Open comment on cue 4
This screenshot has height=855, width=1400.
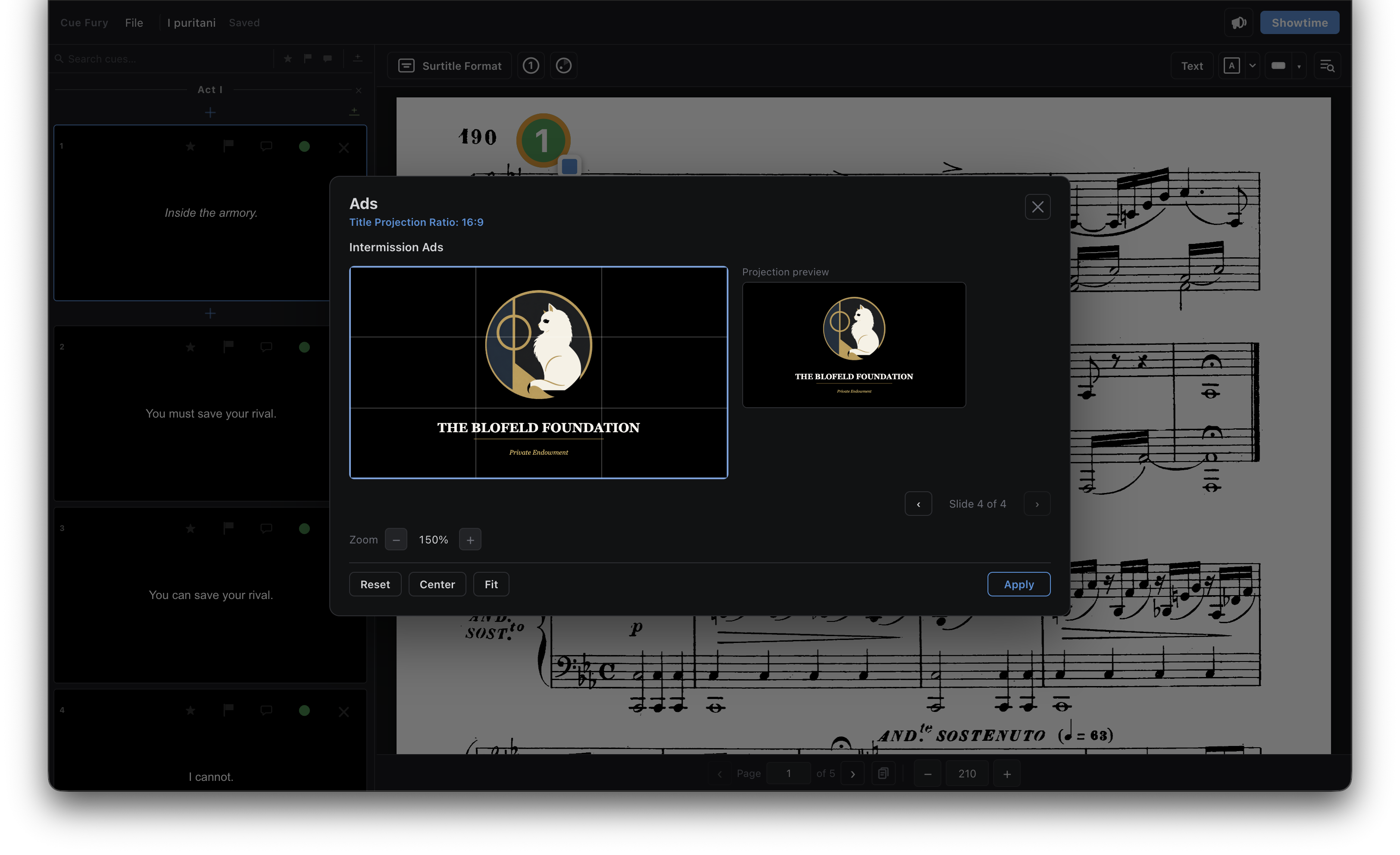pos(266,710)
